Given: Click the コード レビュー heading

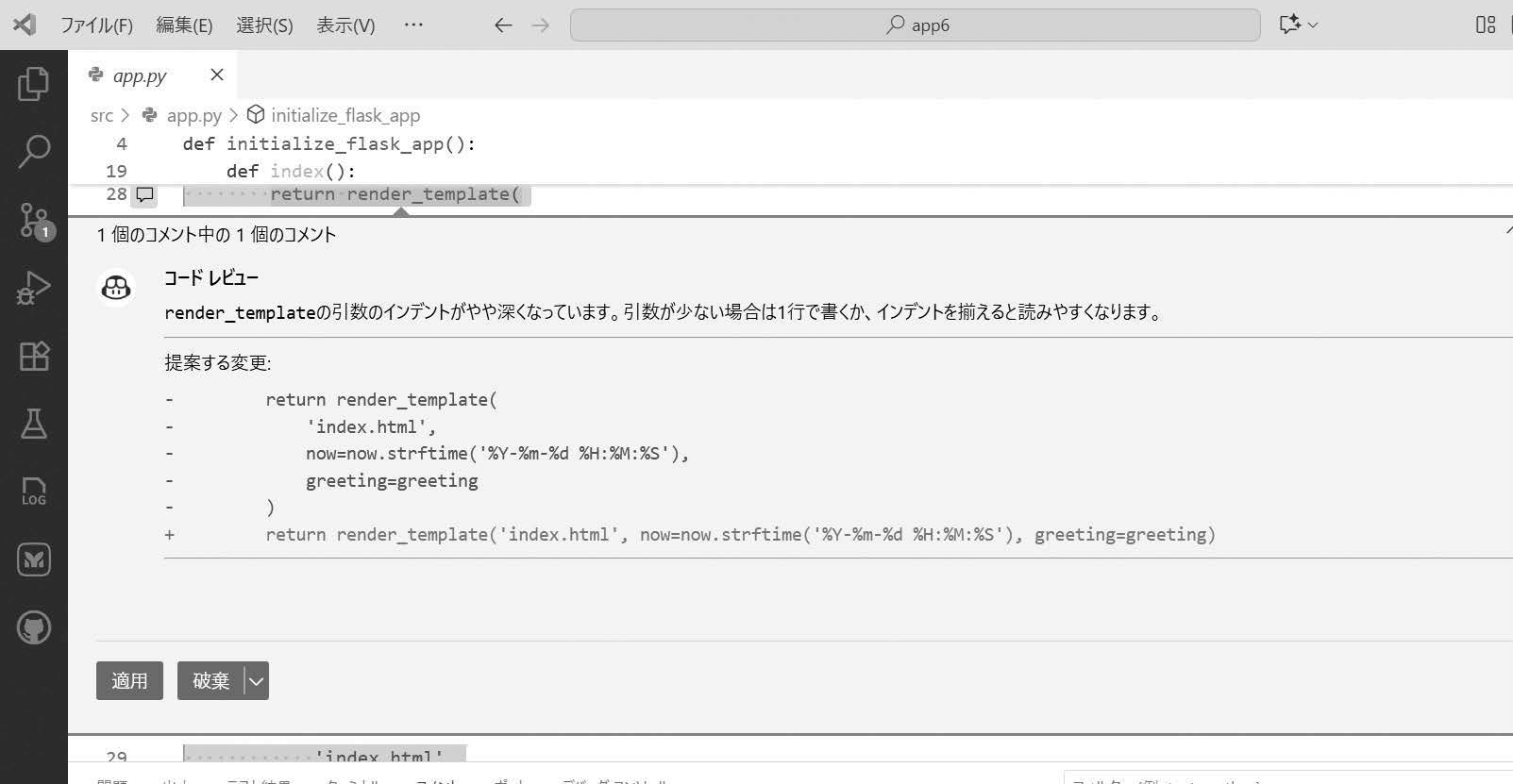Looking at the screenshot, I should tap(210, 278).
